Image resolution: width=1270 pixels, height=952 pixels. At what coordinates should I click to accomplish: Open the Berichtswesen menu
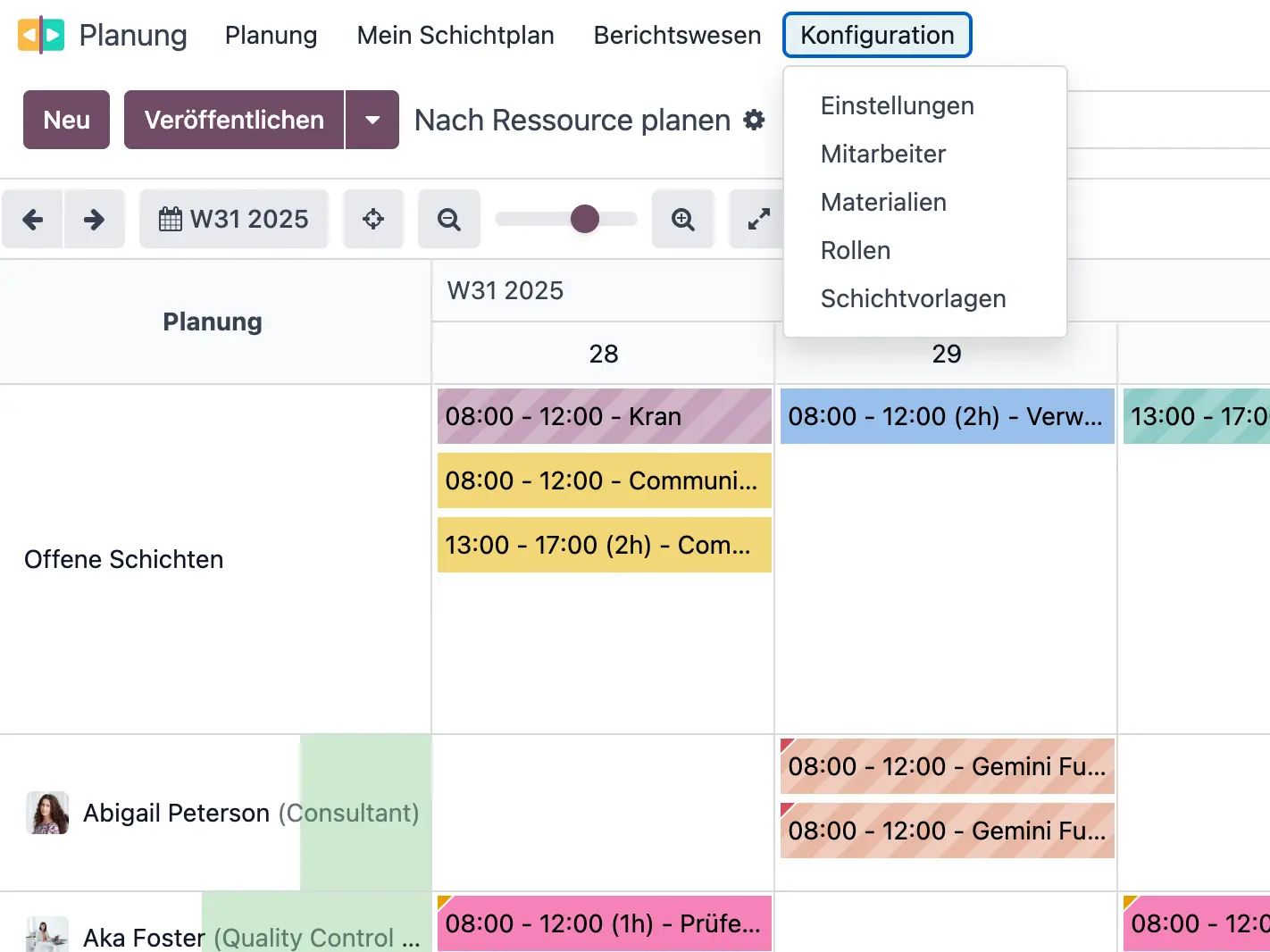click(676, 35)
